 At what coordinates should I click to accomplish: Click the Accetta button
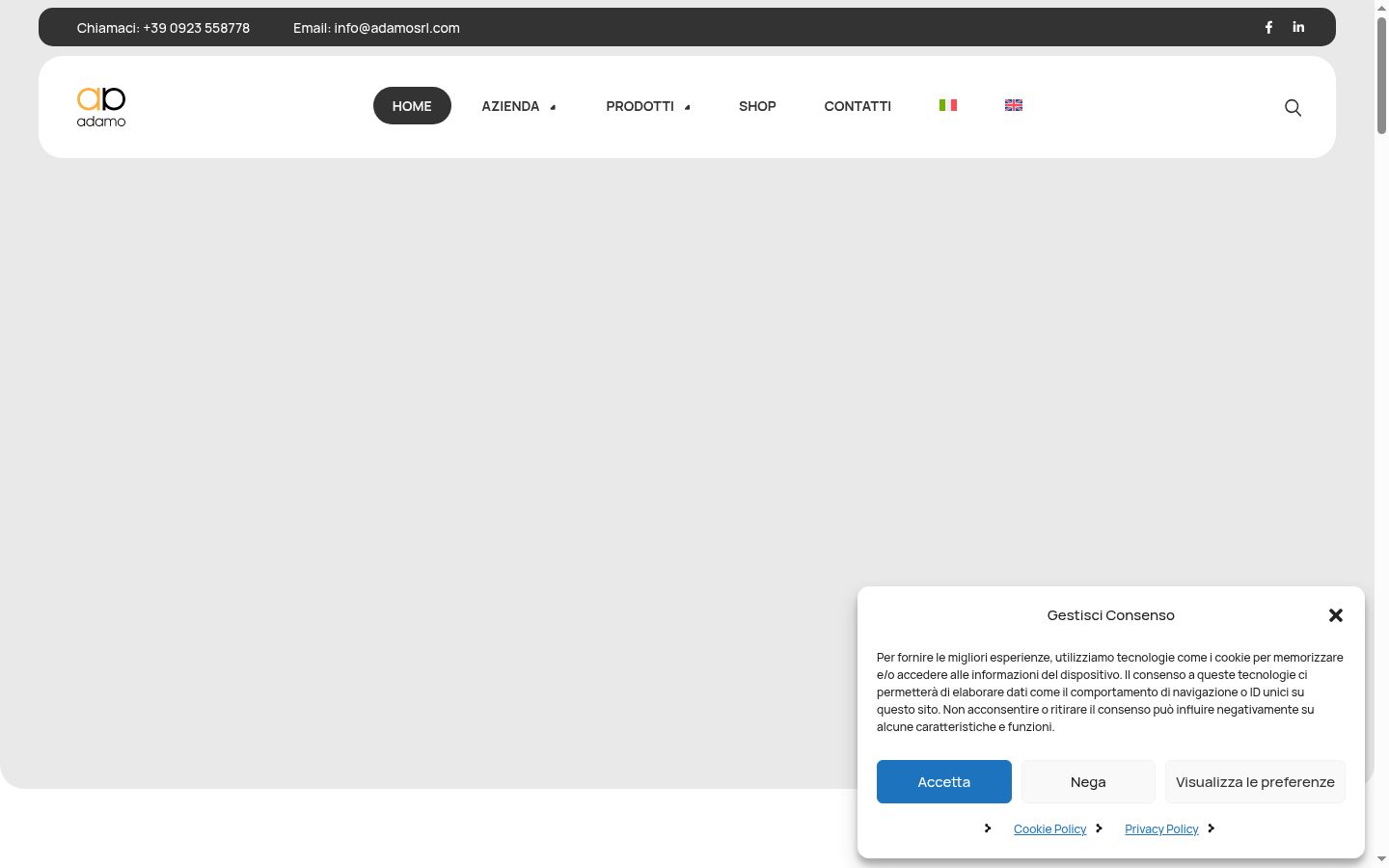click(944, 782)
